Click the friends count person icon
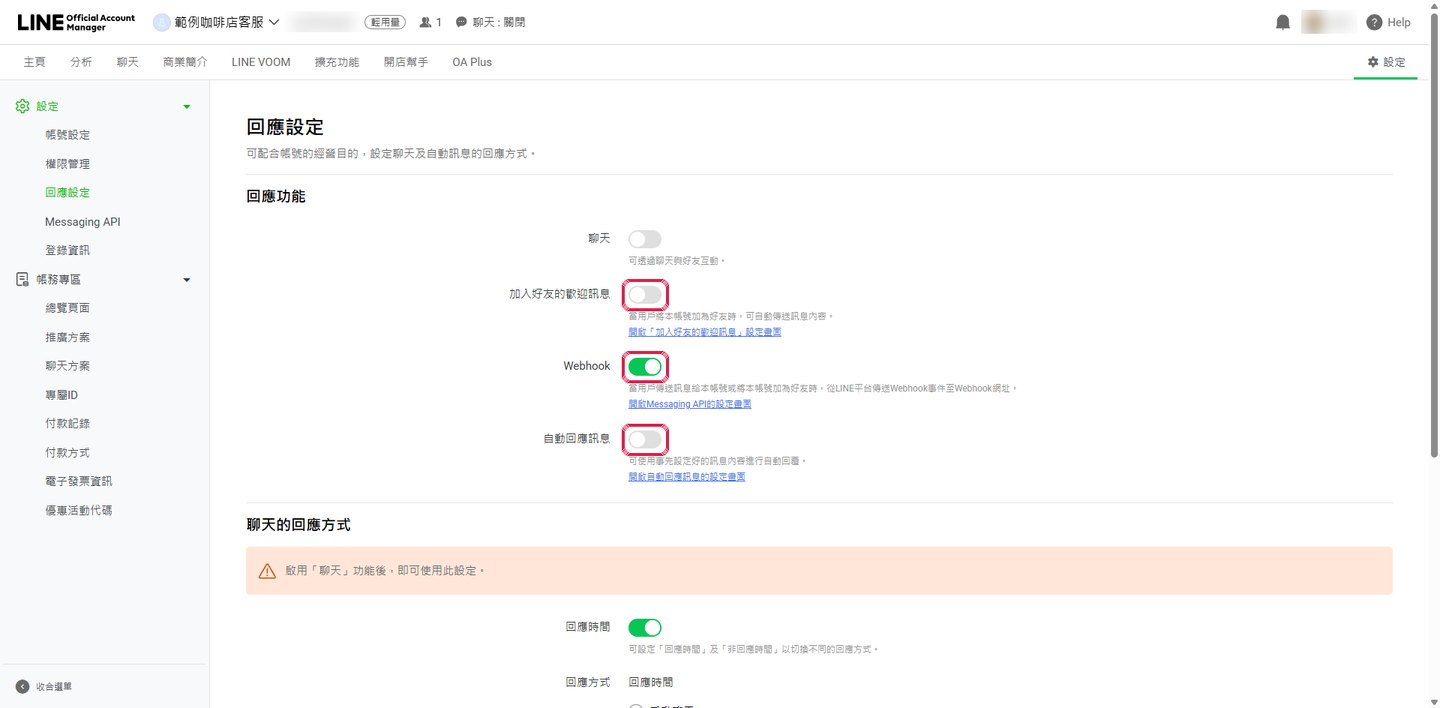1440x708 pixels. [x=426, y=22]
